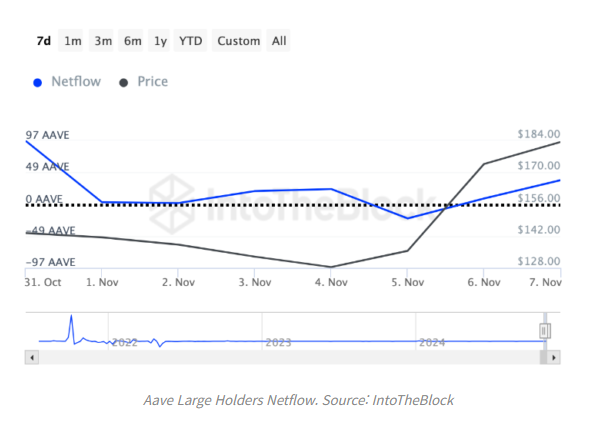The image size is (605, 423).
Task: Click the navigator scrollbar track
Action: [290, 356]
